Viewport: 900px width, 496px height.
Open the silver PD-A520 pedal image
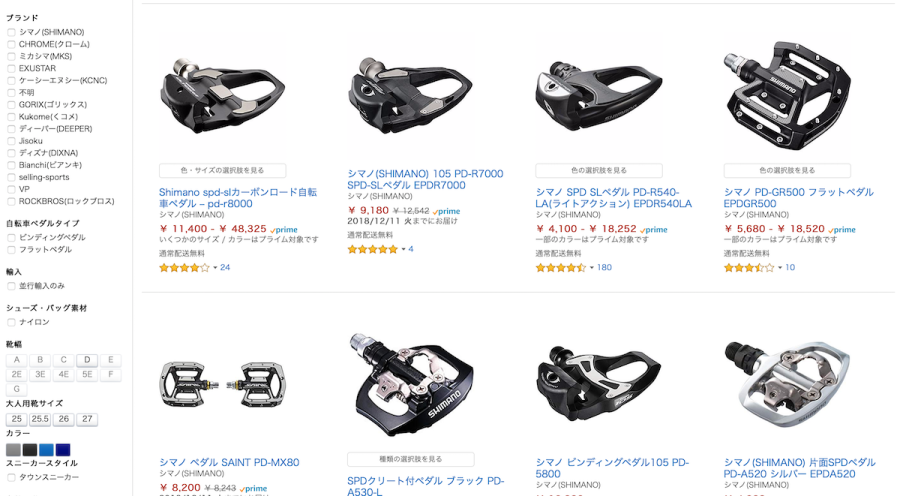tap(787, 383)
